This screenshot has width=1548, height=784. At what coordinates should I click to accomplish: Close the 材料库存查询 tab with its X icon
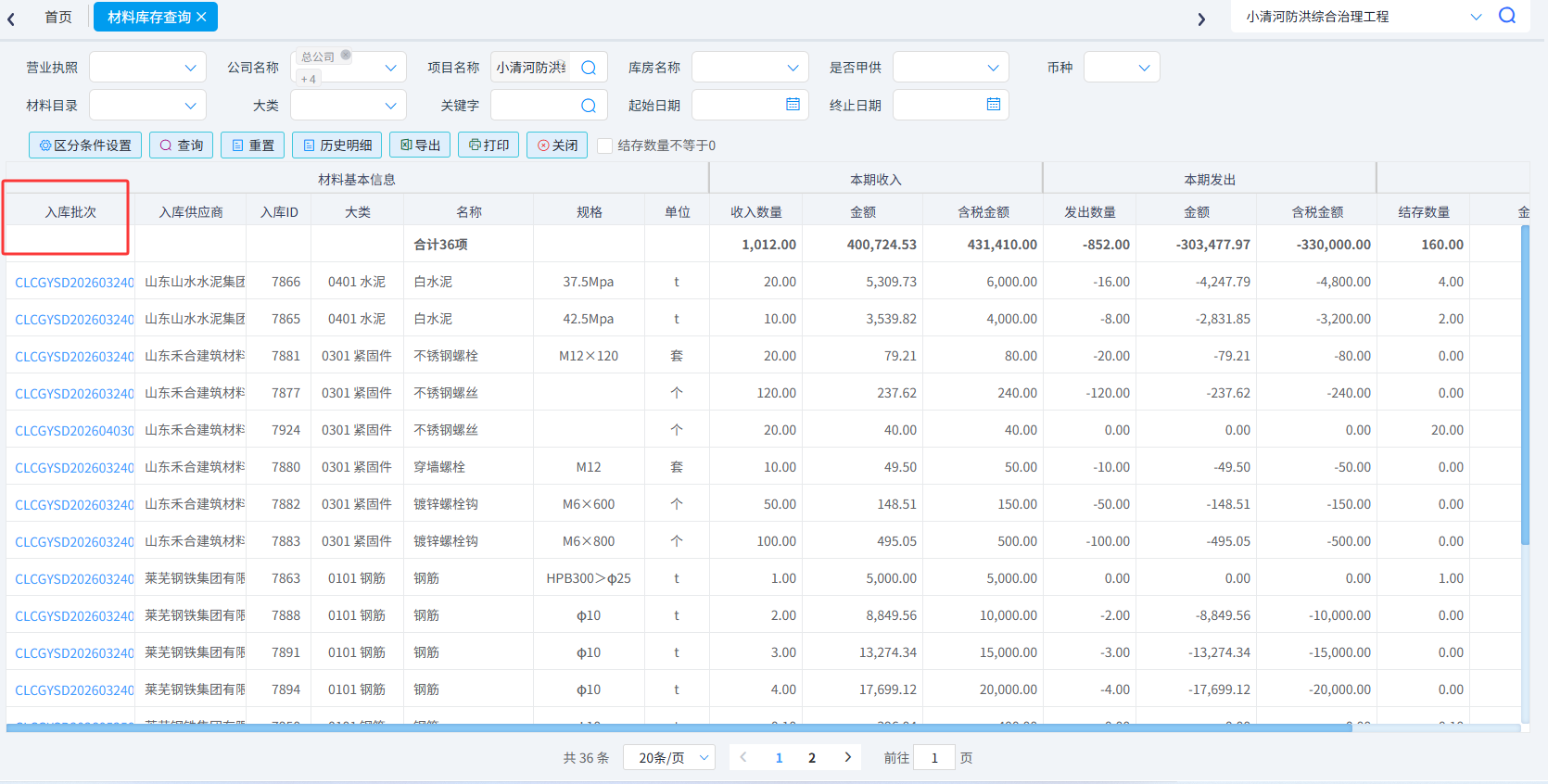point(202,17)
